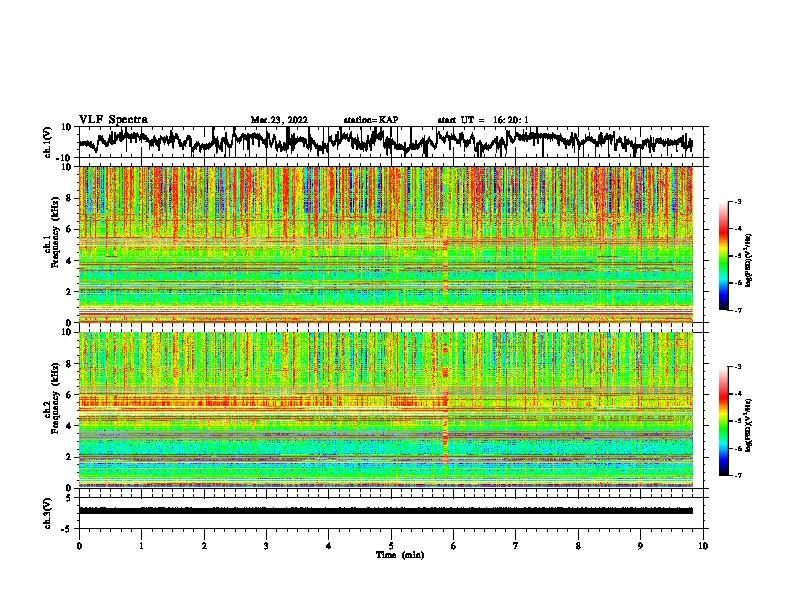The image size is (792, 612).
Task: Click the ch.1 color bar PSD unit label
Action: tap(748, 260)
